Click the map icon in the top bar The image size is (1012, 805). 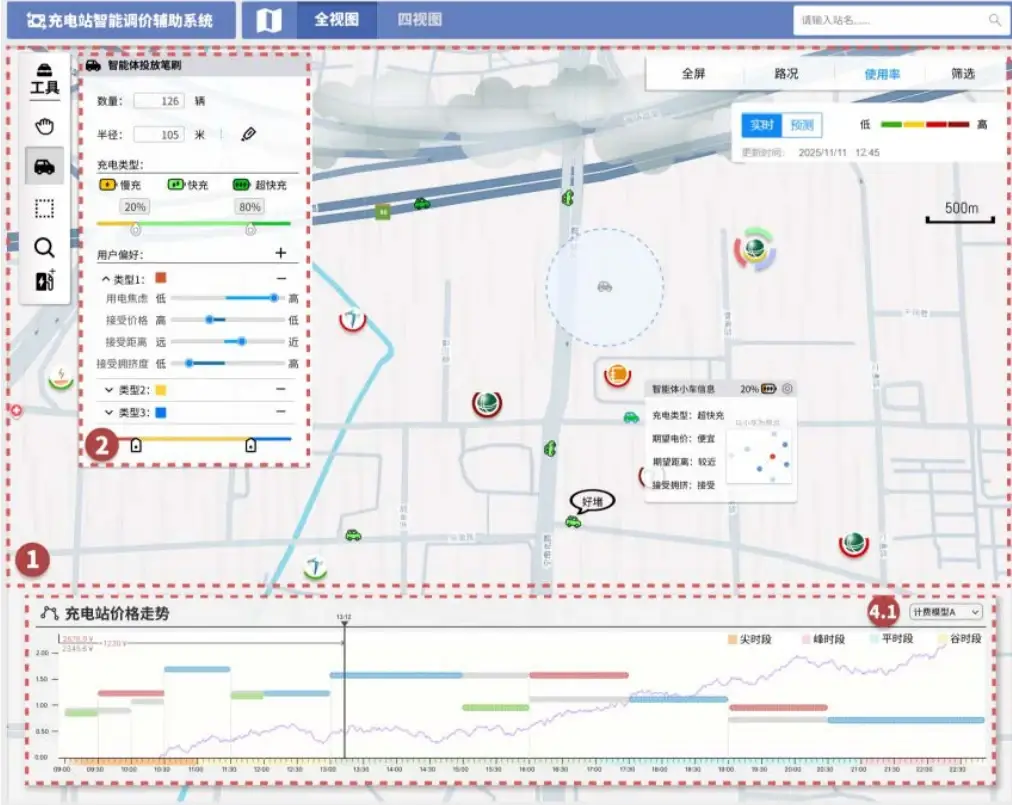[268, 20]
